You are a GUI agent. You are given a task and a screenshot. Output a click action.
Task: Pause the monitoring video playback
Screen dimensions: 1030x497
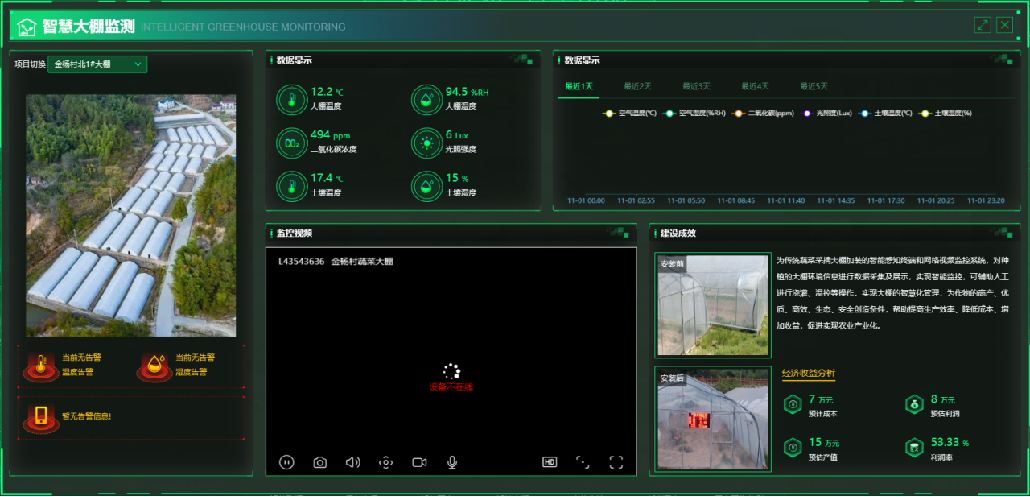coord(287,462)
